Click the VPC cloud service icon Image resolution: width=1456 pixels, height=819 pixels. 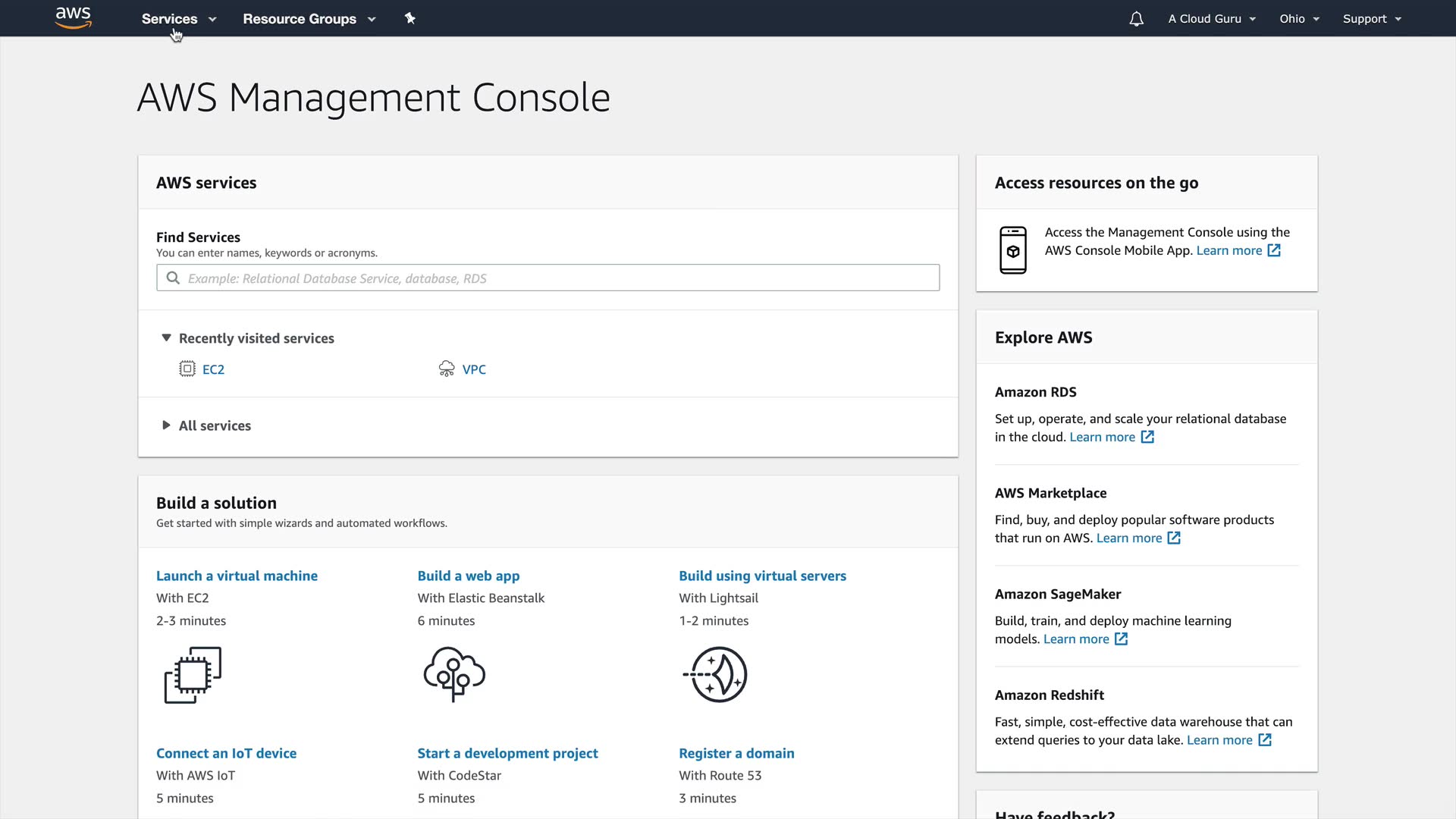click(447, 369)
